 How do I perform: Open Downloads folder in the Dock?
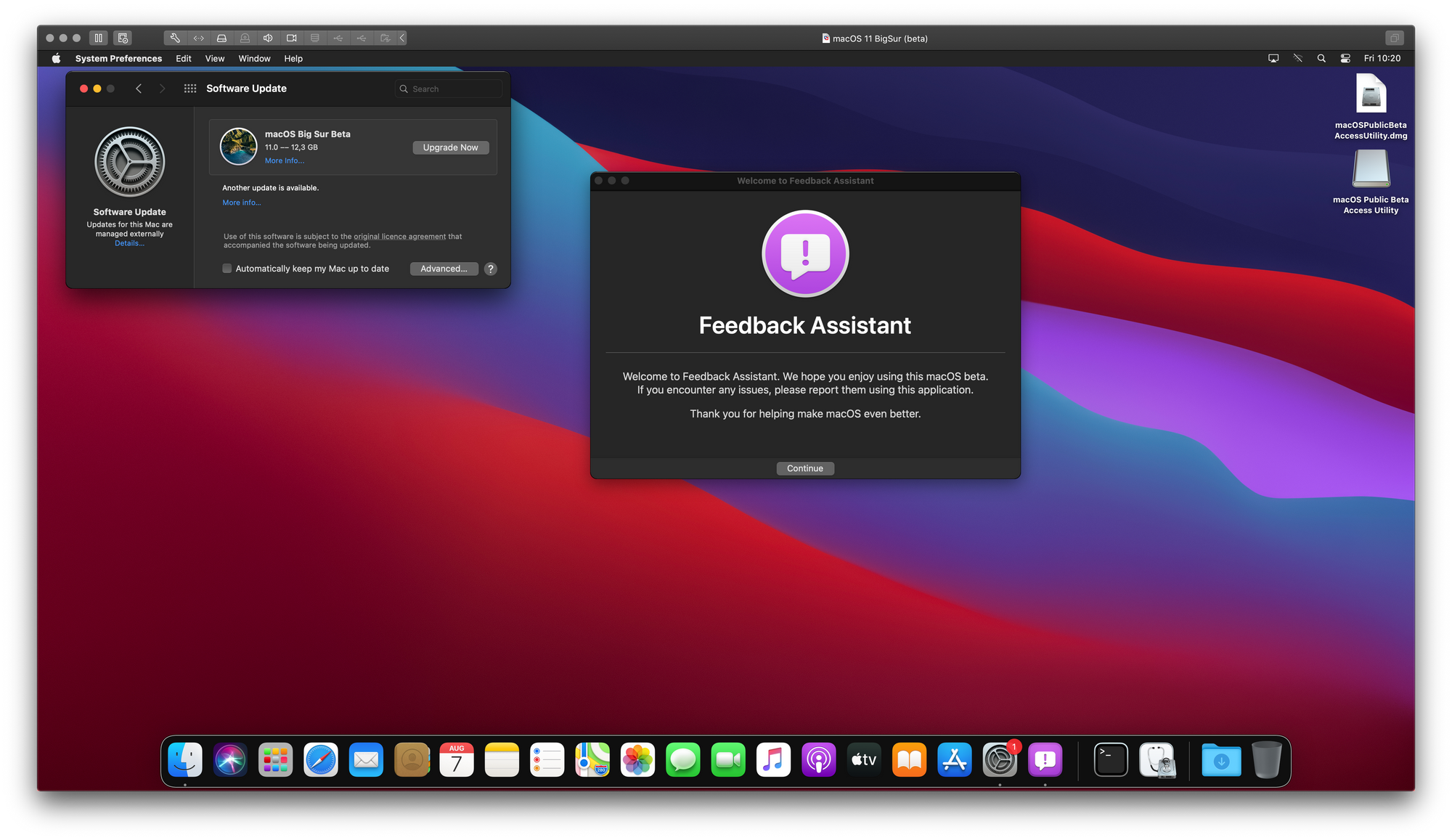[1221, 760]
